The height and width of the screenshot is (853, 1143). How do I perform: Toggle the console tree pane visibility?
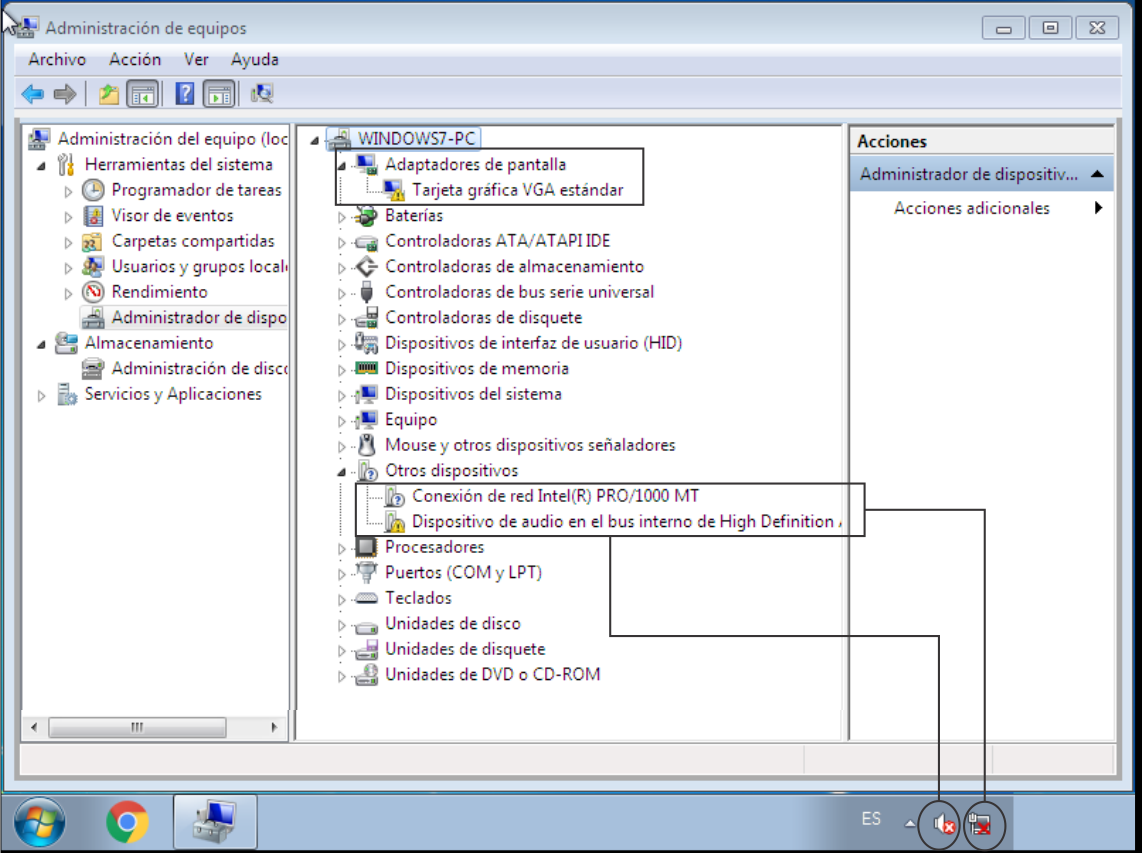coord(141,93)
